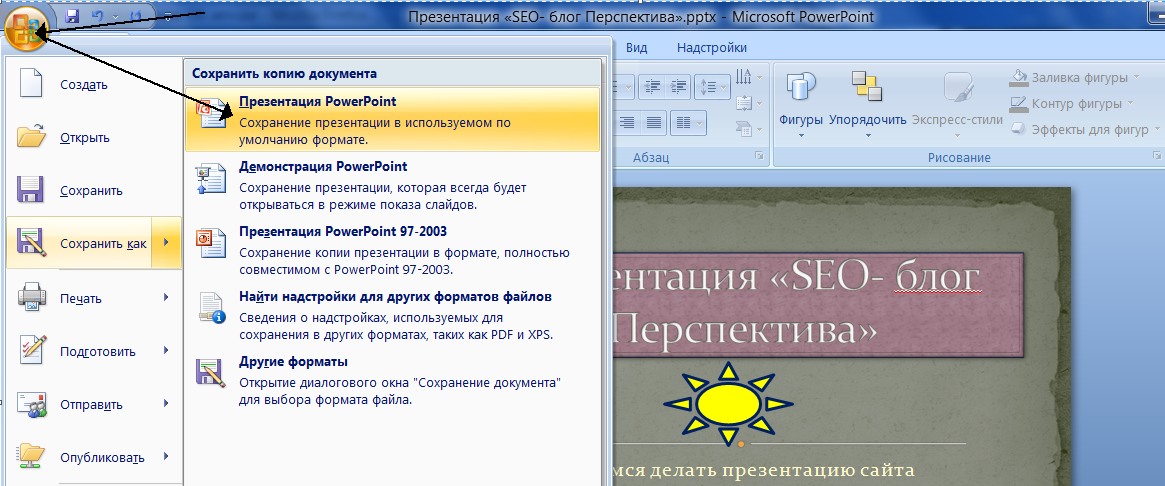Expand the Сохранить как submenu arrow
The image size is (1165, 486).
pos(166,243)
